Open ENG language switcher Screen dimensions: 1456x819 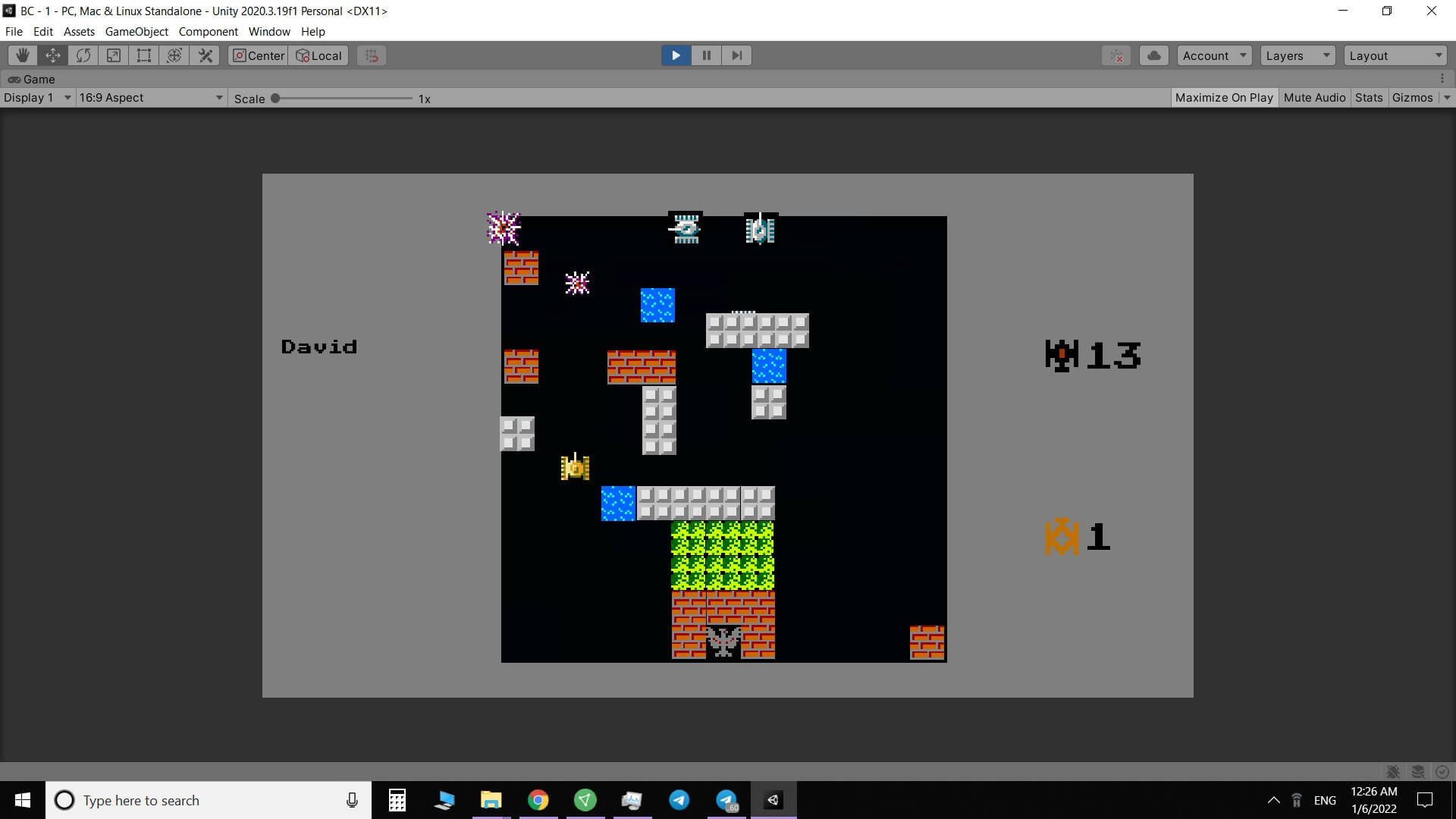pos(1325,800)
